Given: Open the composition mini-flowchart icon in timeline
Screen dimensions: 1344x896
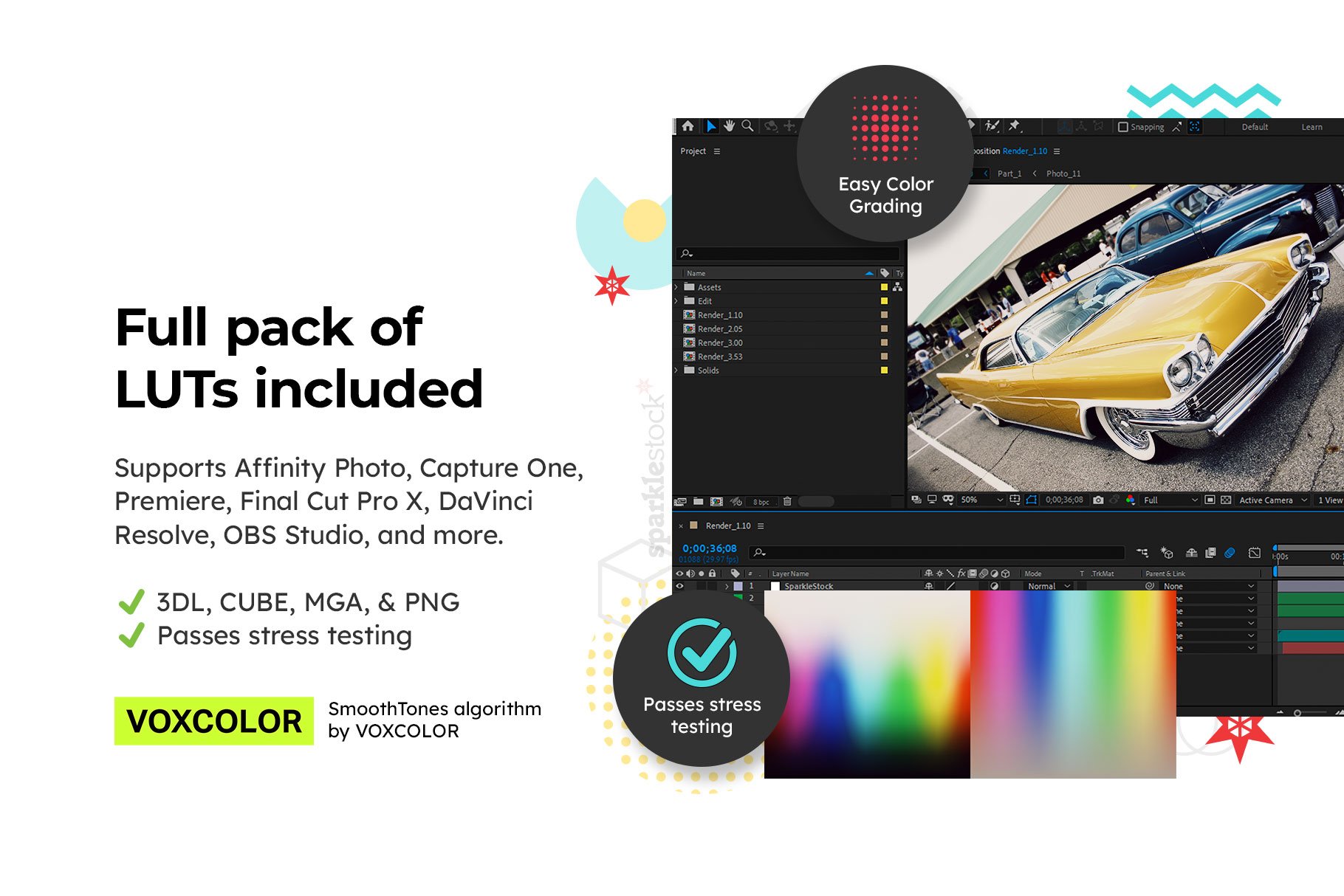Looking at the screenshot, I should pyautogui.click(x=1142, y=552).
